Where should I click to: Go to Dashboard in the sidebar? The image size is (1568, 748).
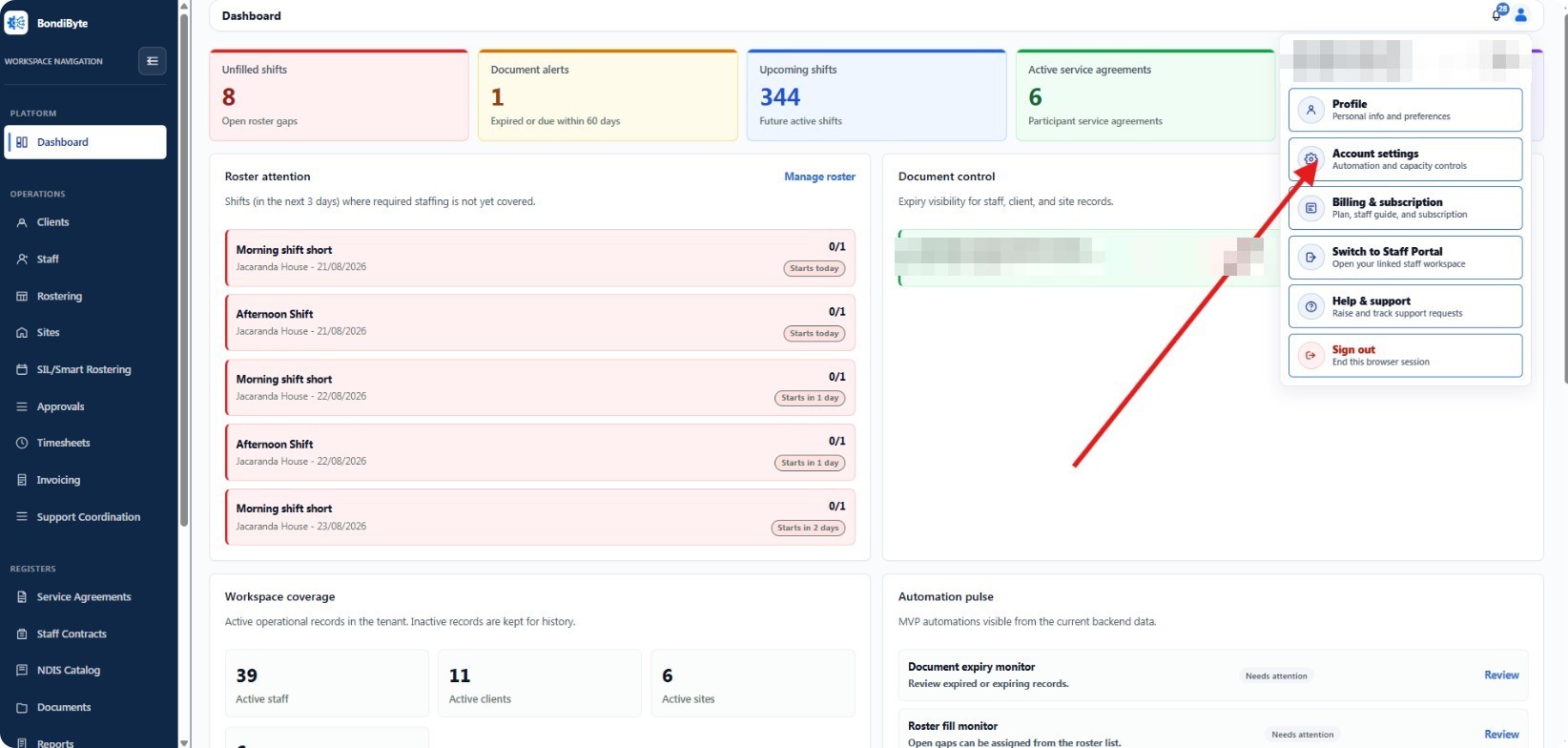click(85, 142)
